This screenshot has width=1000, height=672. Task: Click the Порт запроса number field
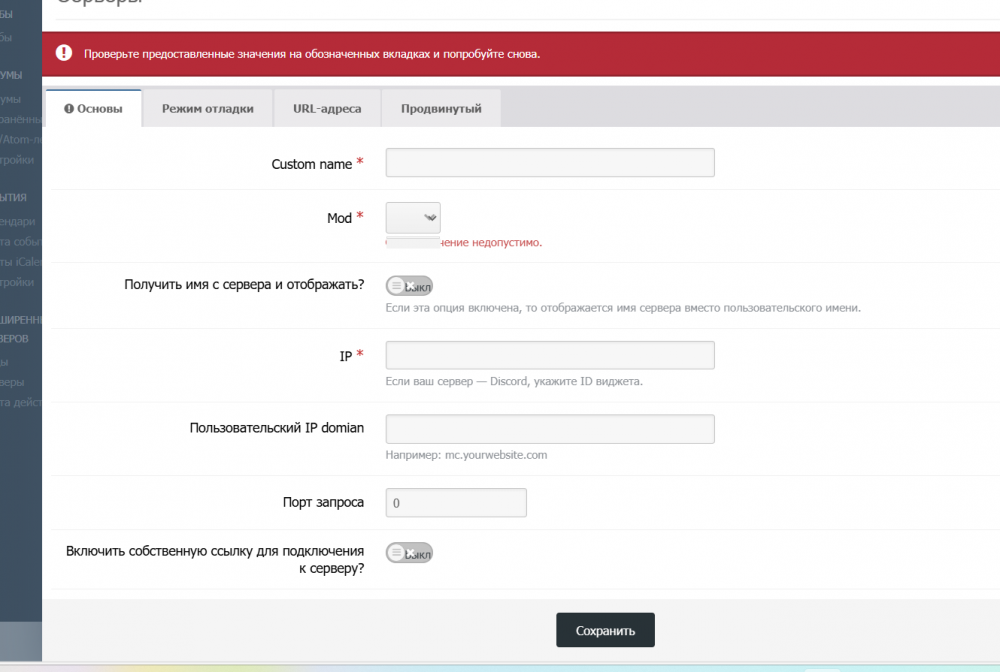click(x=456, y=503)
